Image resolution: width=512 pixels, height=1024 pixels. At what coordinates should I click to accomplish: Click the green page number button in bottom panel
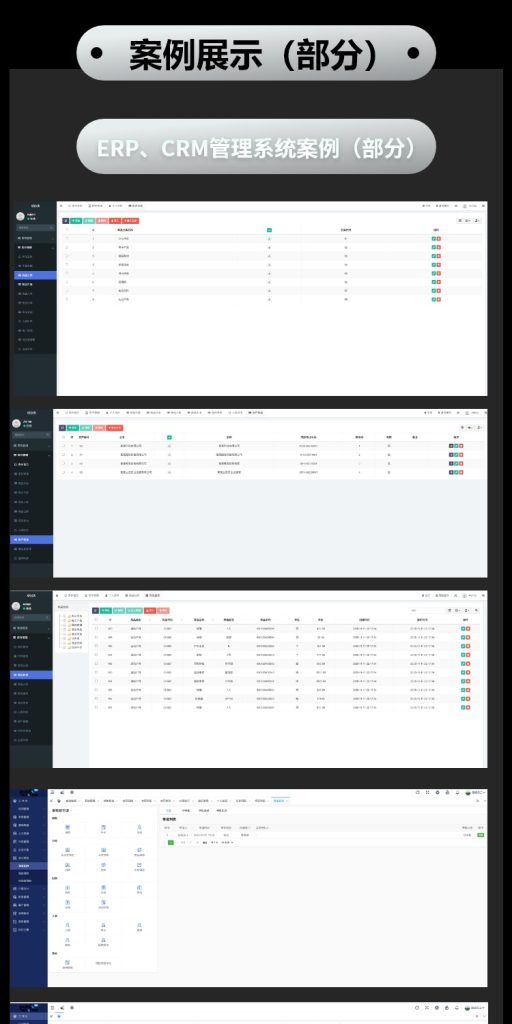(171, 842)
